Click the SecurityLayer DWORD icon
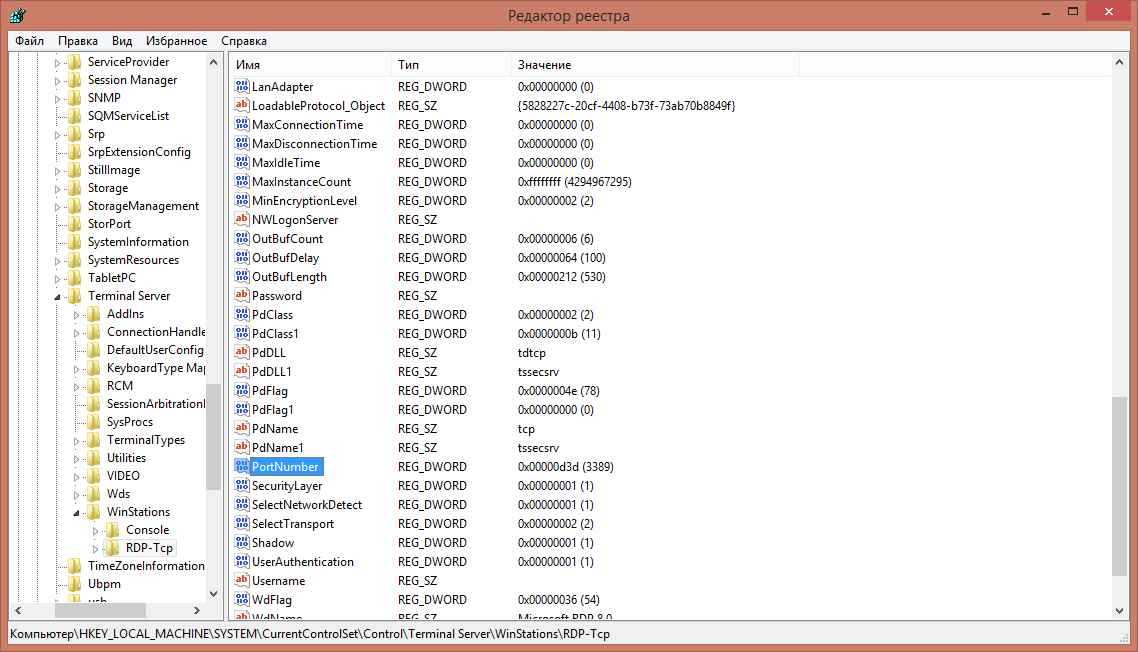 [242, 486]
